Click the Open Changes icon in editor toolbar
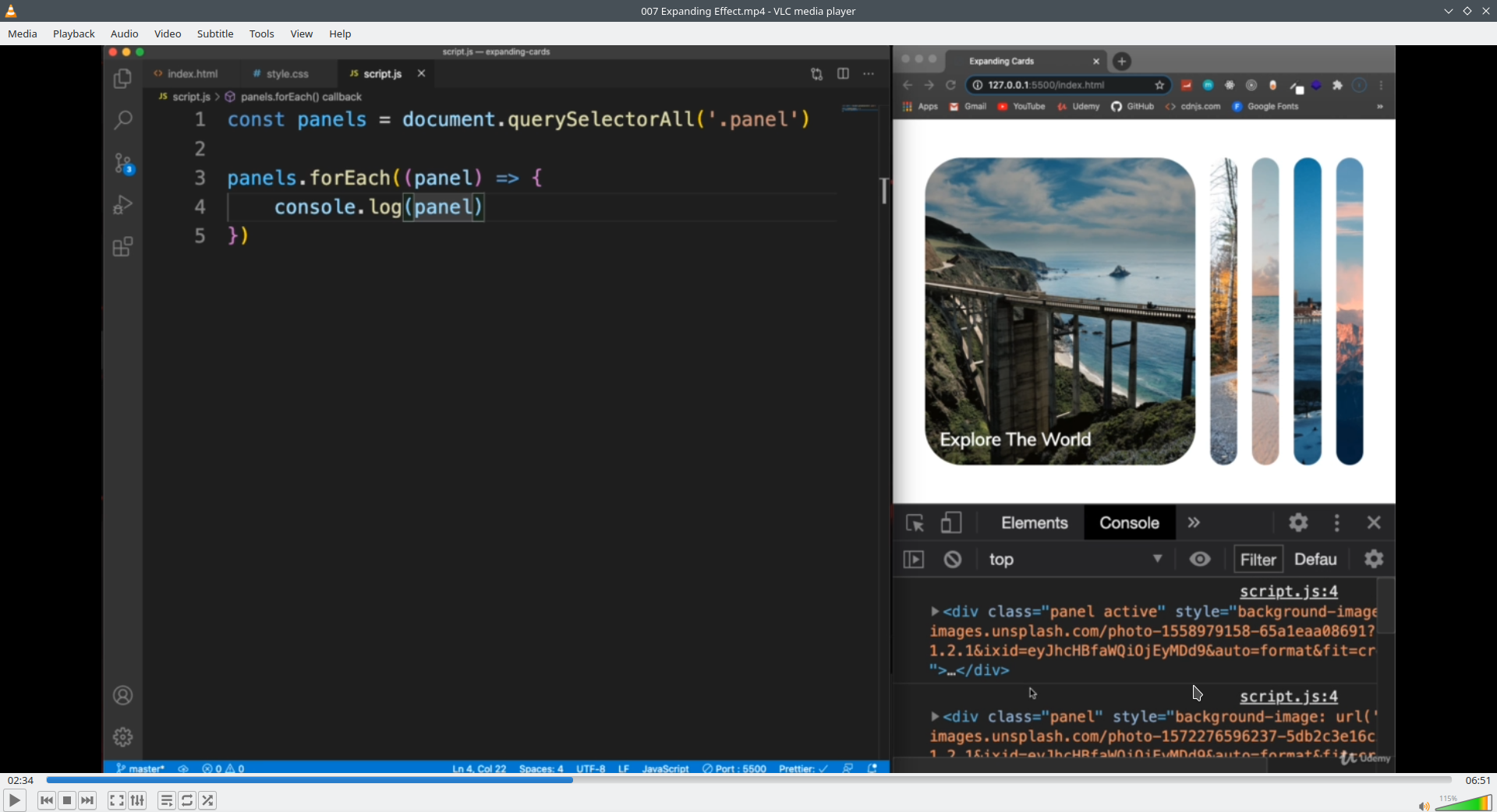1497x812 pixels. [816, 74]
